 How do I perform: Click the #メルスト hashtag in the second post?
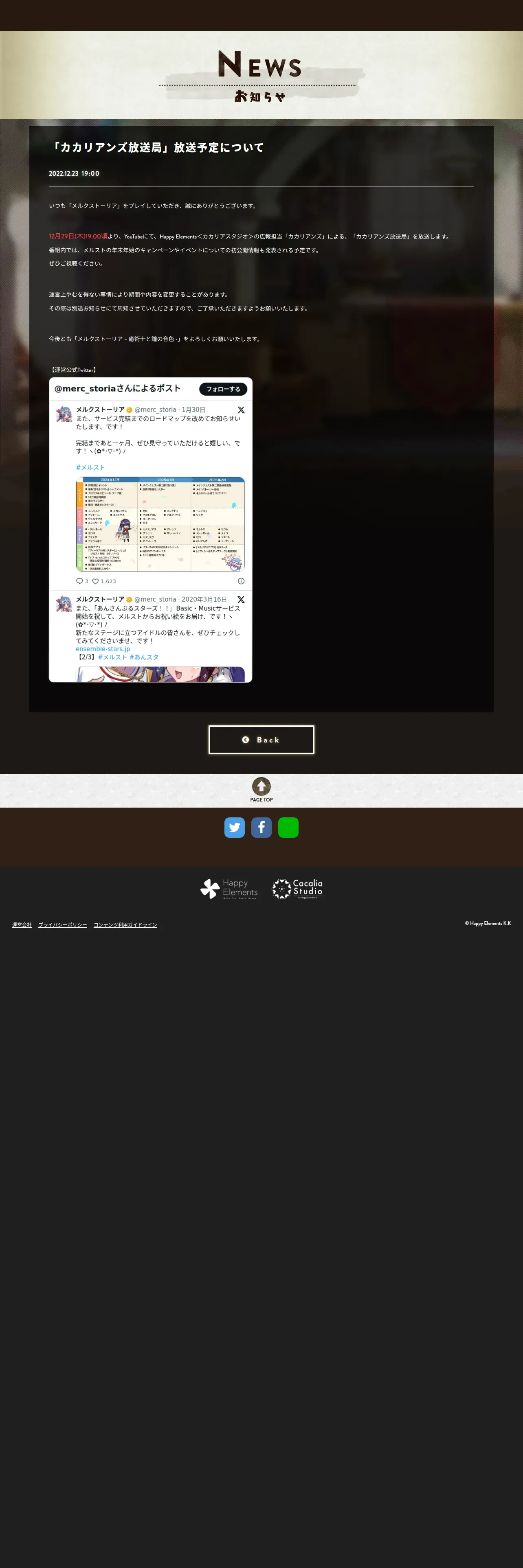click(112, 657)
